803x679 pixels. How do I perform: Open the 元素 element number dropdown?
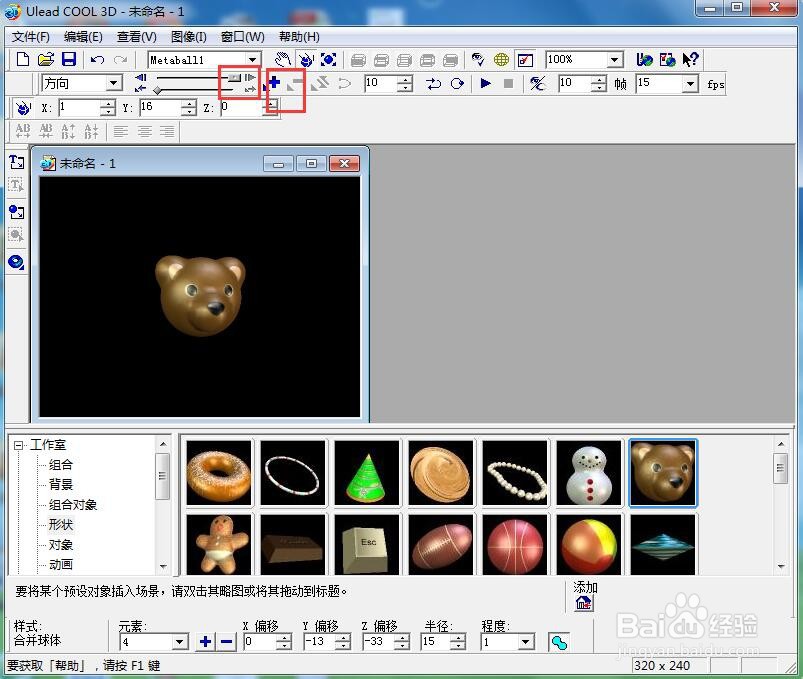pyautogui.click(x=180, y=642)
